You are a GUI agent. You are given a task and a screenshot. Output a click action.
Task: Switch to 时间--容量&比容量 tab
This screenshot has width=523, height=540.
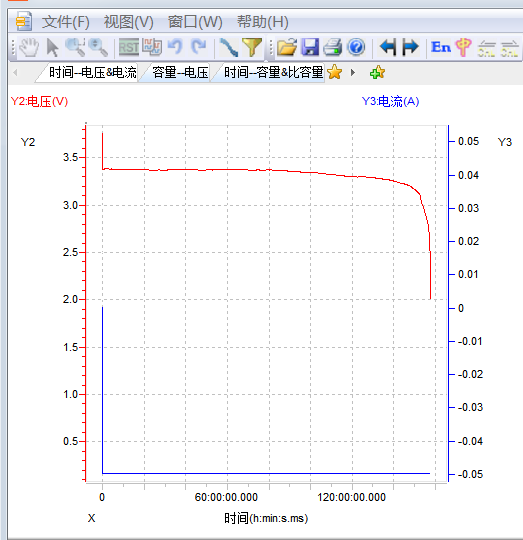coord(273,73)
